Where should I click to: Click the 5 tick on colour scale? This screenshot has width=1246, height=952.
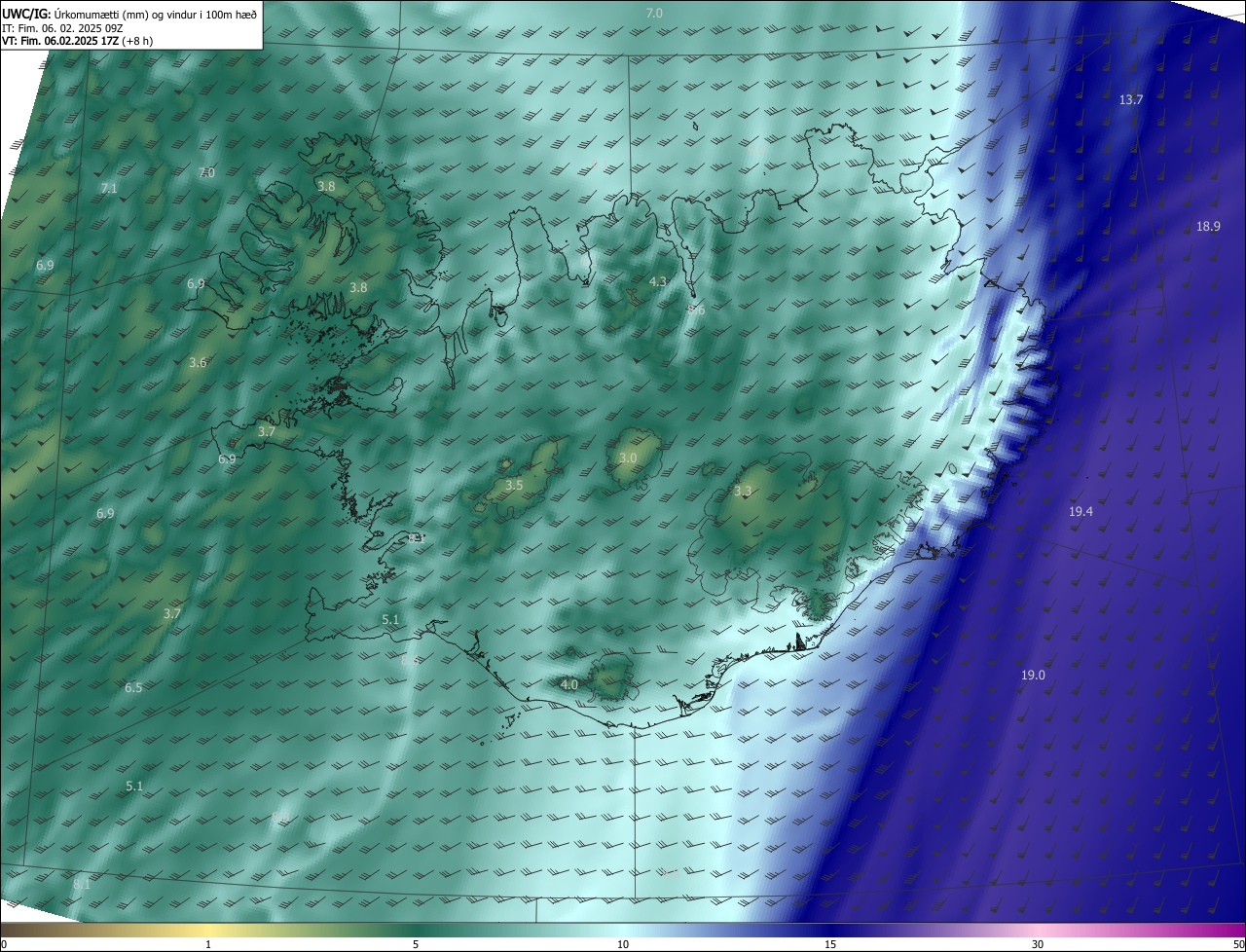[x=416, y=944]
